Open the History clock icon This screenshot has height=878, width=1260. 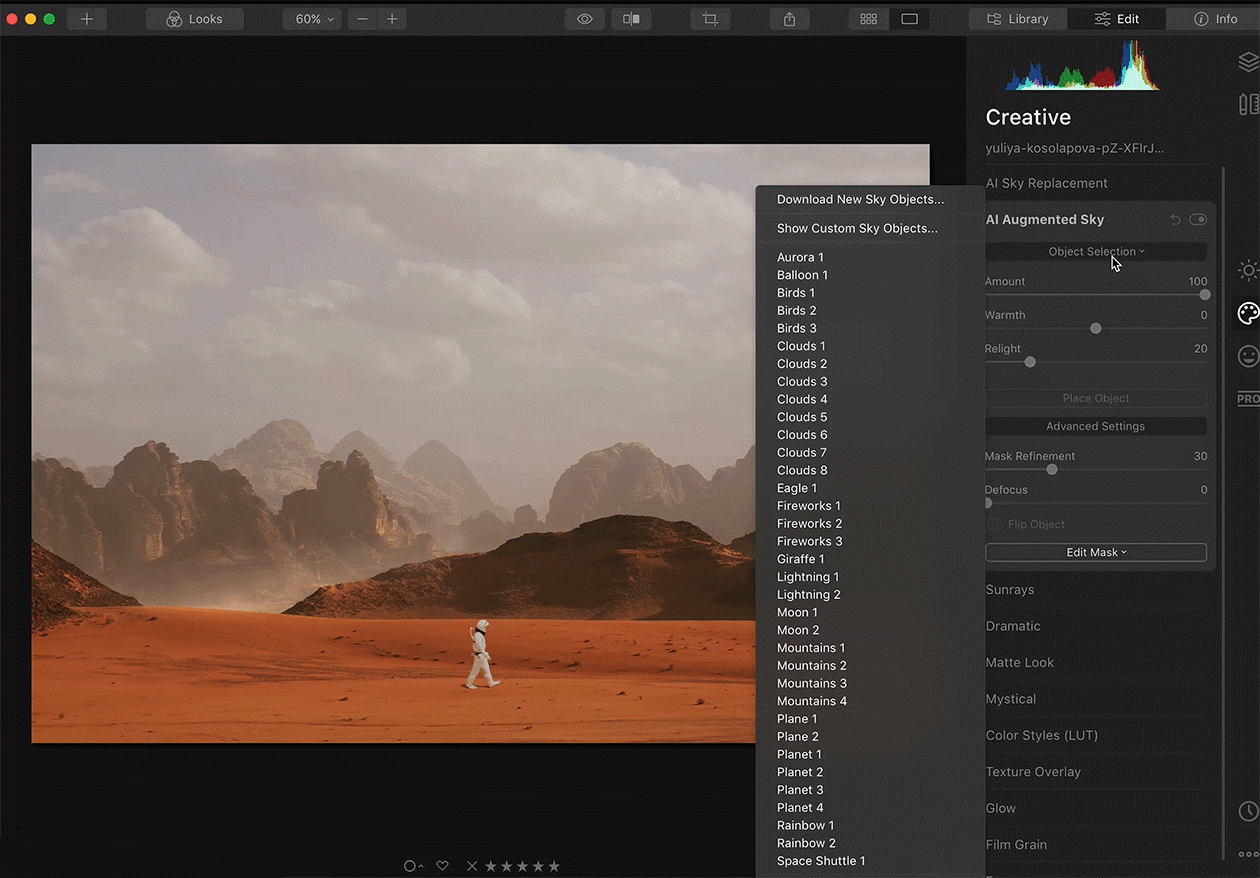click(x=1247, y=811)
